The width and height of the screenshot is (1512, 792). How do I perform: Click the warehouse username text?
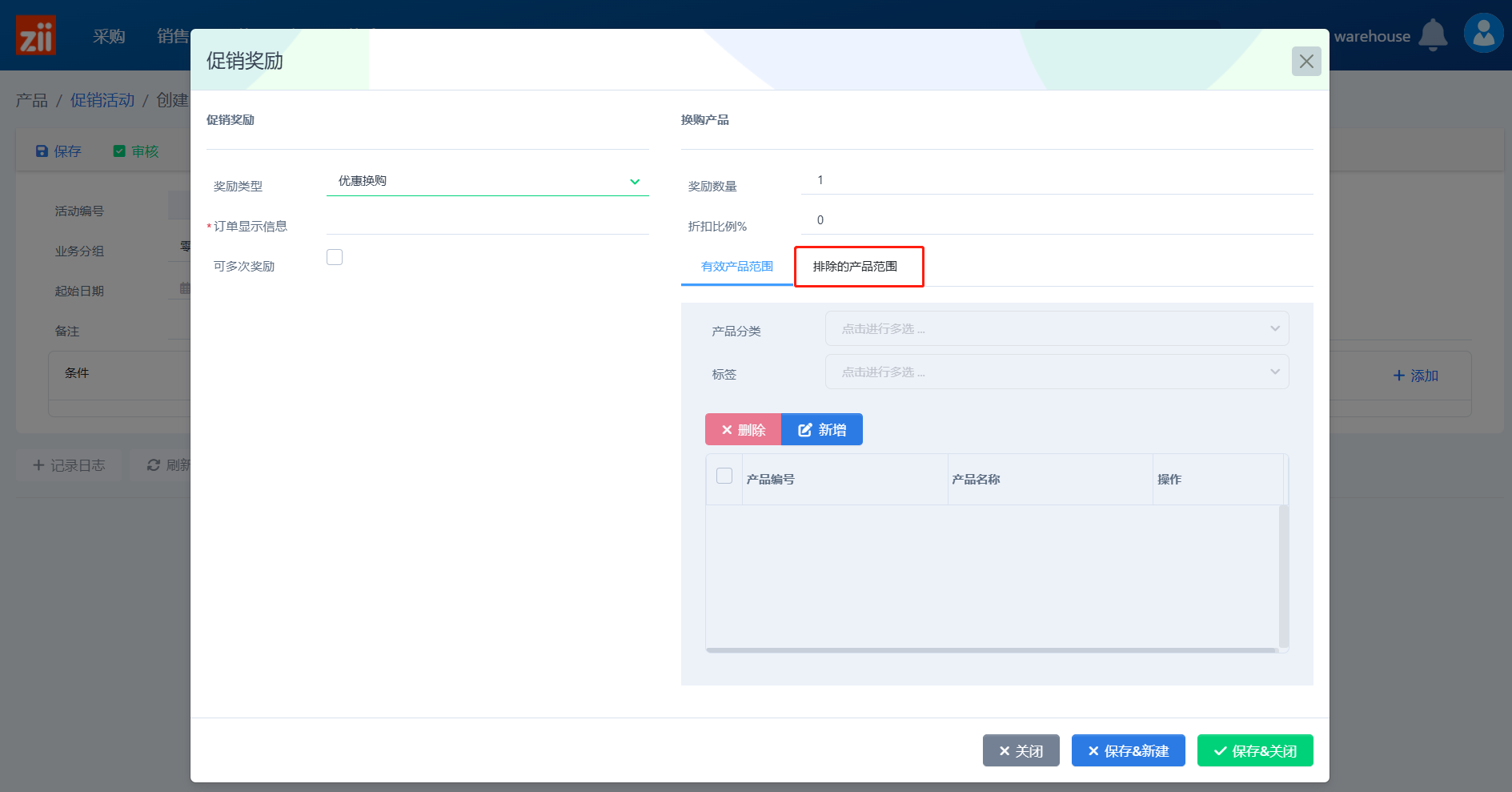point(1372,36)
